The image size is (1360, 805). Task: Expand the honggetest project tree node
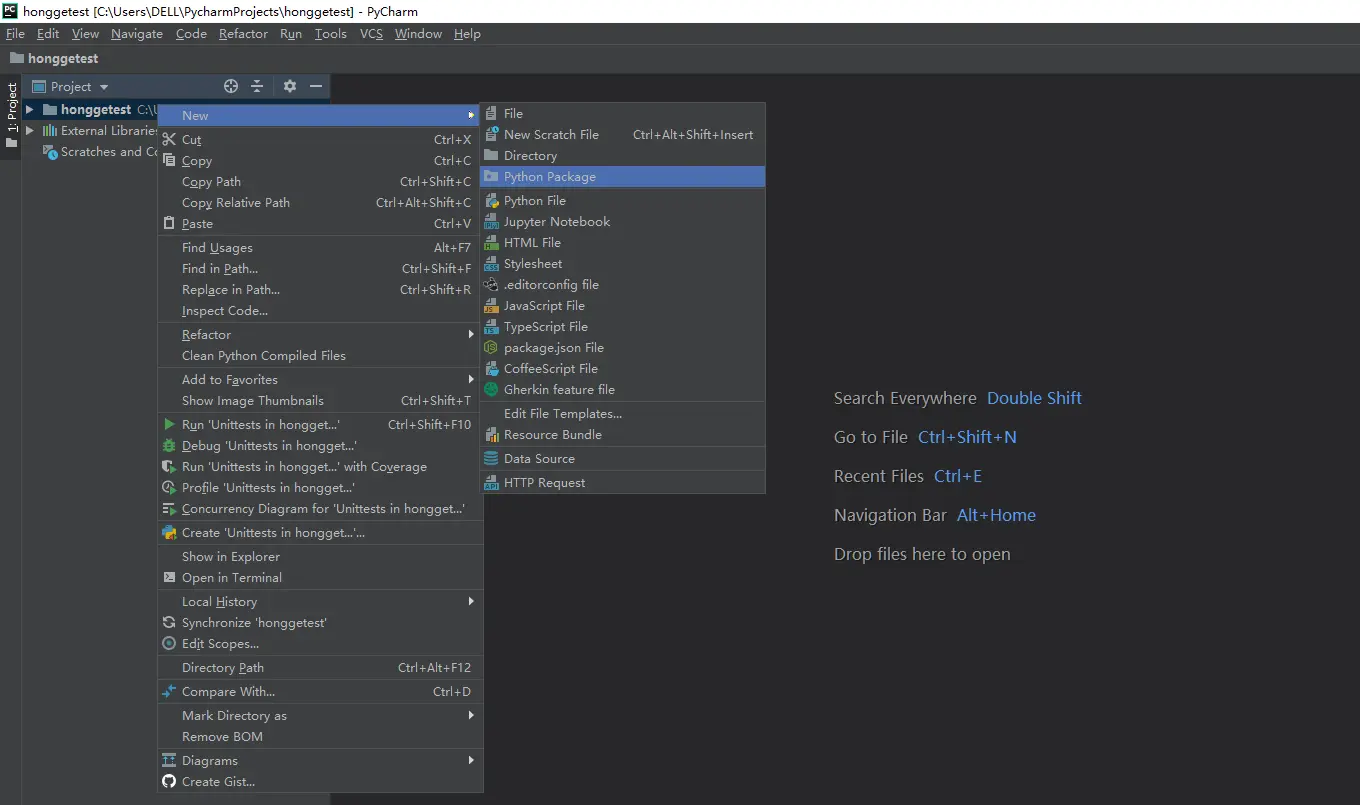[30, 110]
